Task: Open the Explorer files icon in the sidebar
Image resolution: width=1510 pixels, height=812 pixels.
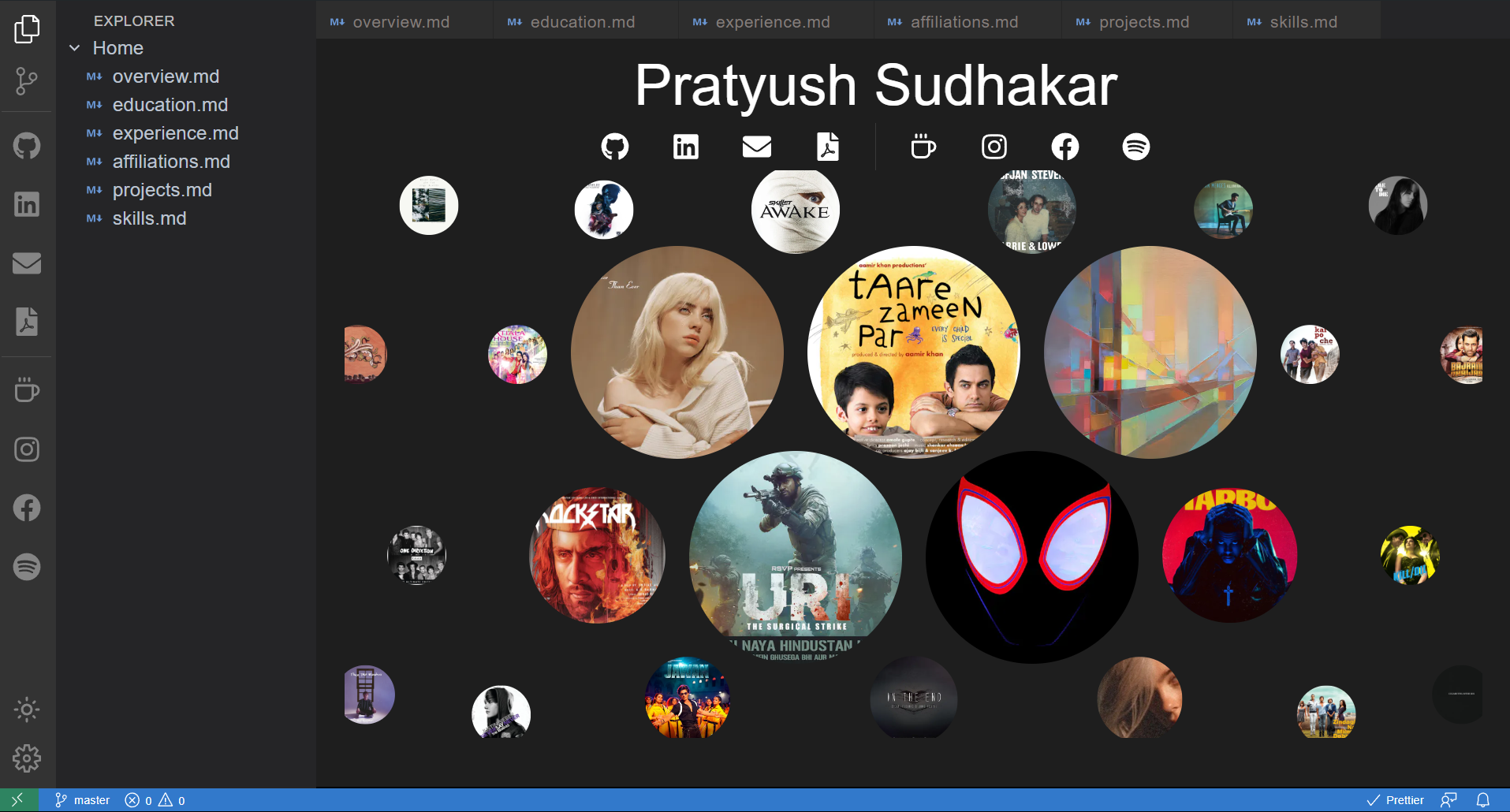Action: [28, 28]
